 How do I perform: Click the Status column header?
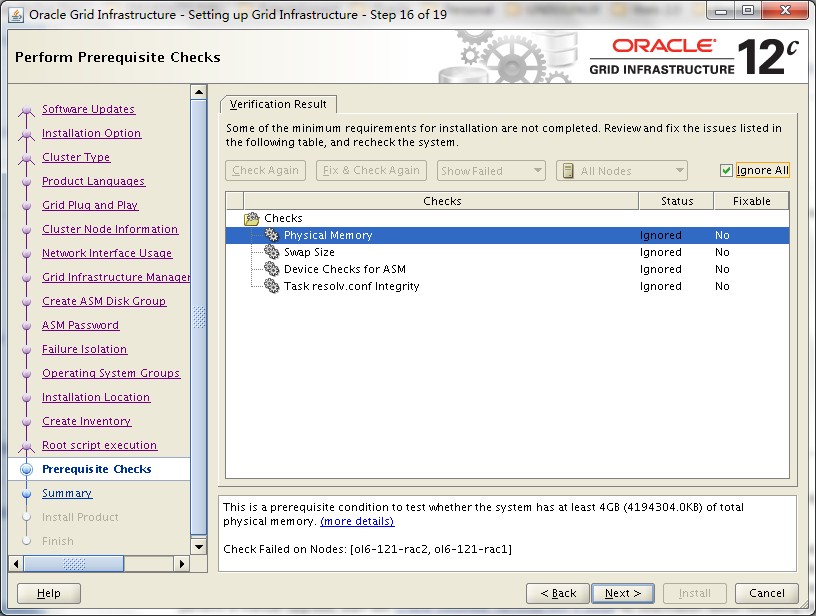[677, 201]
